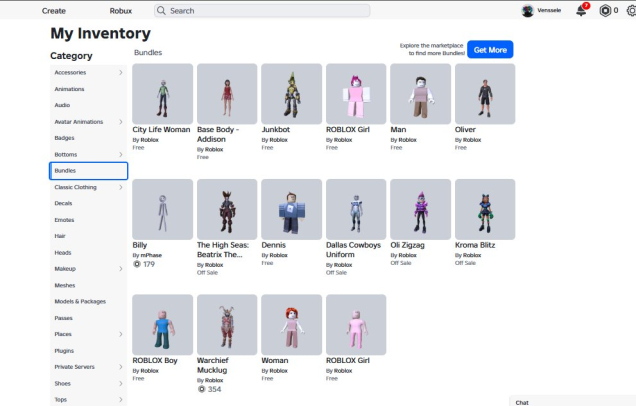Expand the Avatar Animations chevron
The height and width of the screenshot is (406, 636).
[121, 122]
